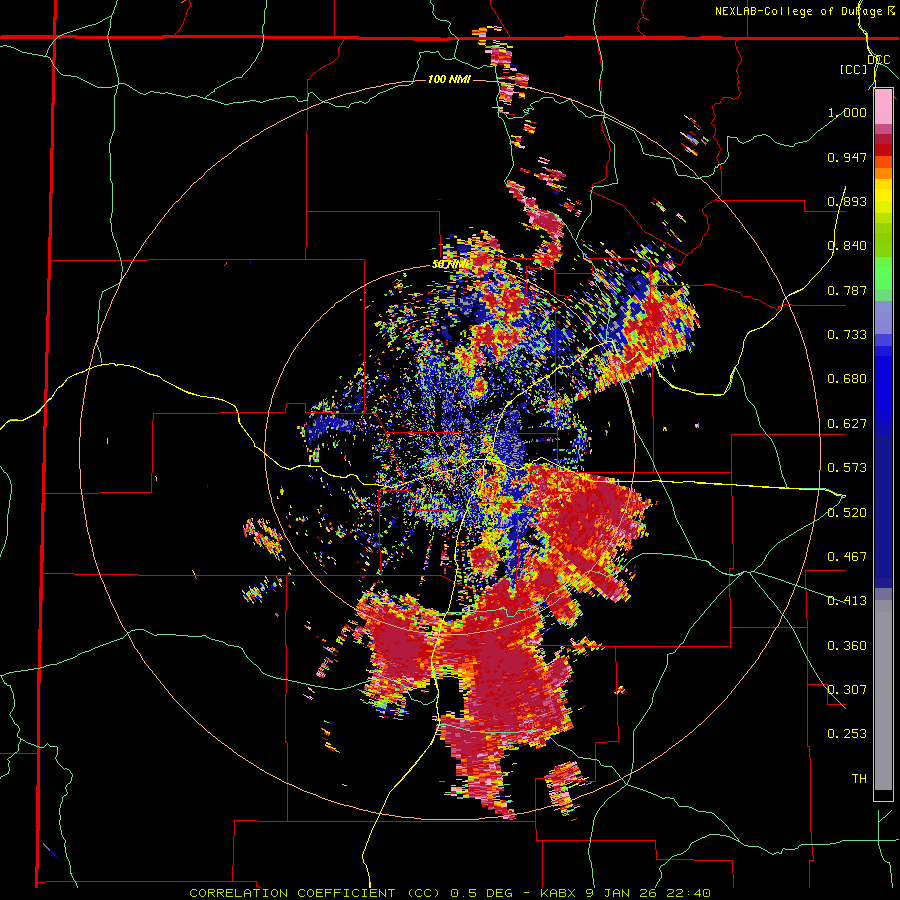
Task: Select the 0.840 scale label
Action: (847, 246)
